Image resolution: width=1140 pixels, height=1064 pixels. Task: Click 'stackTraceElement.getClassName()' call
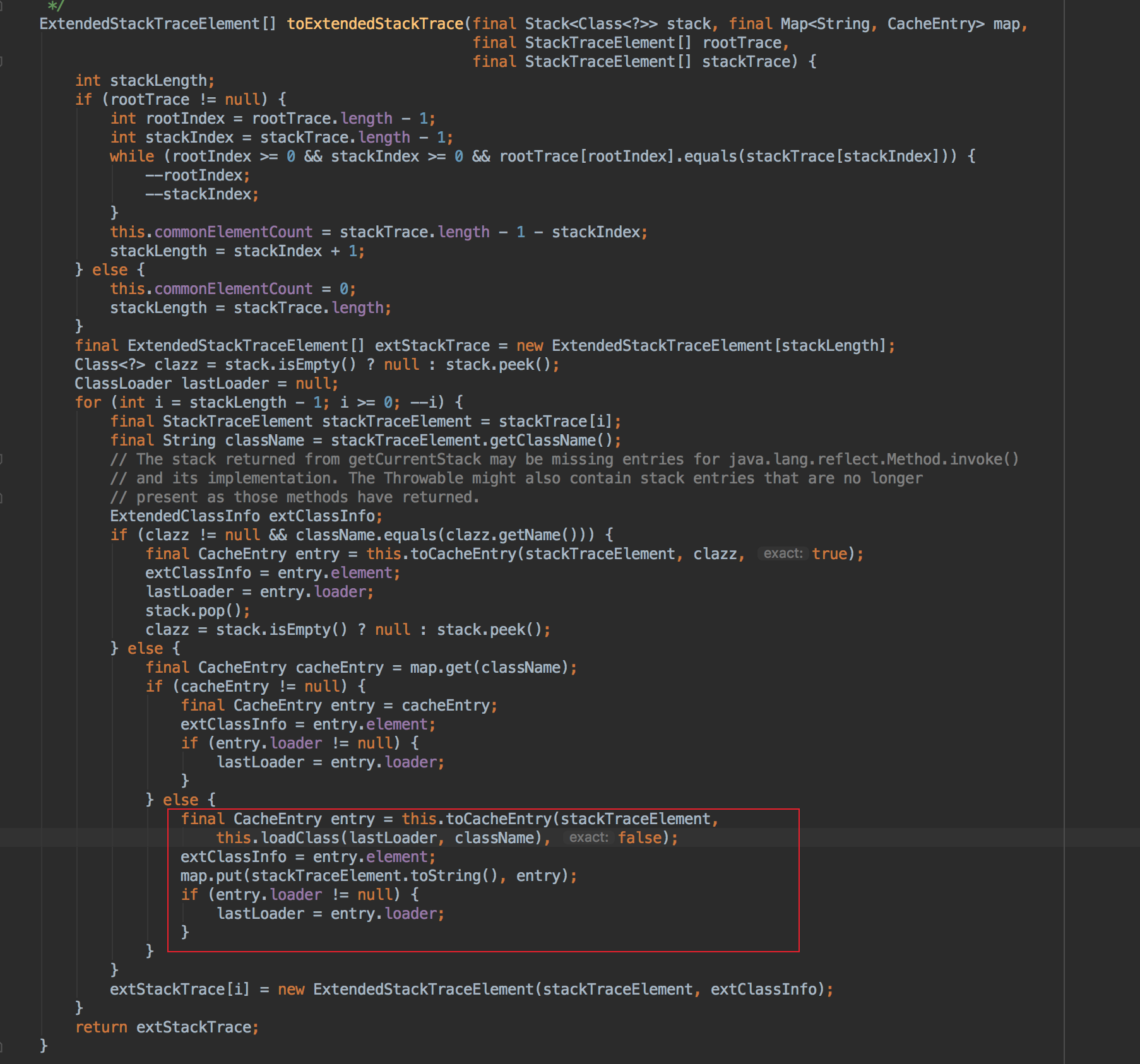(472, 440)
